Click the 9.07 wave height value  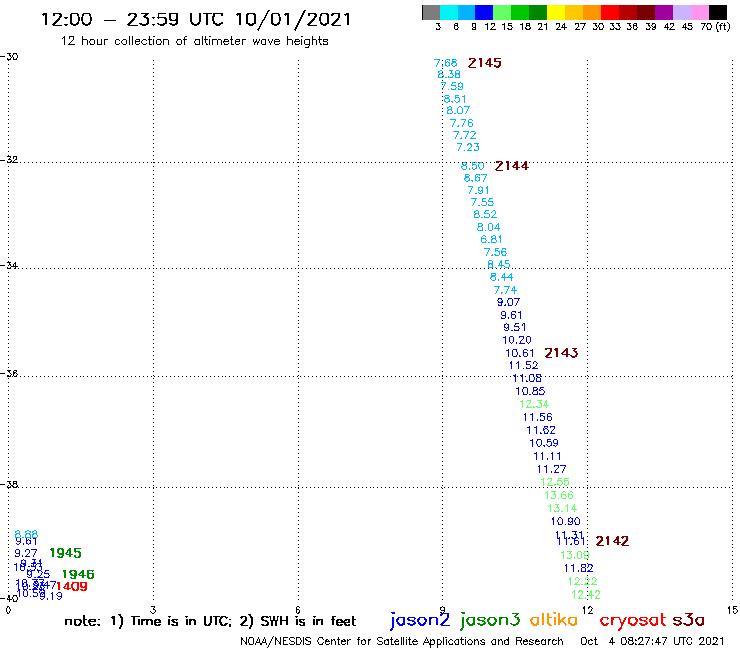click(x=508, y=302)
